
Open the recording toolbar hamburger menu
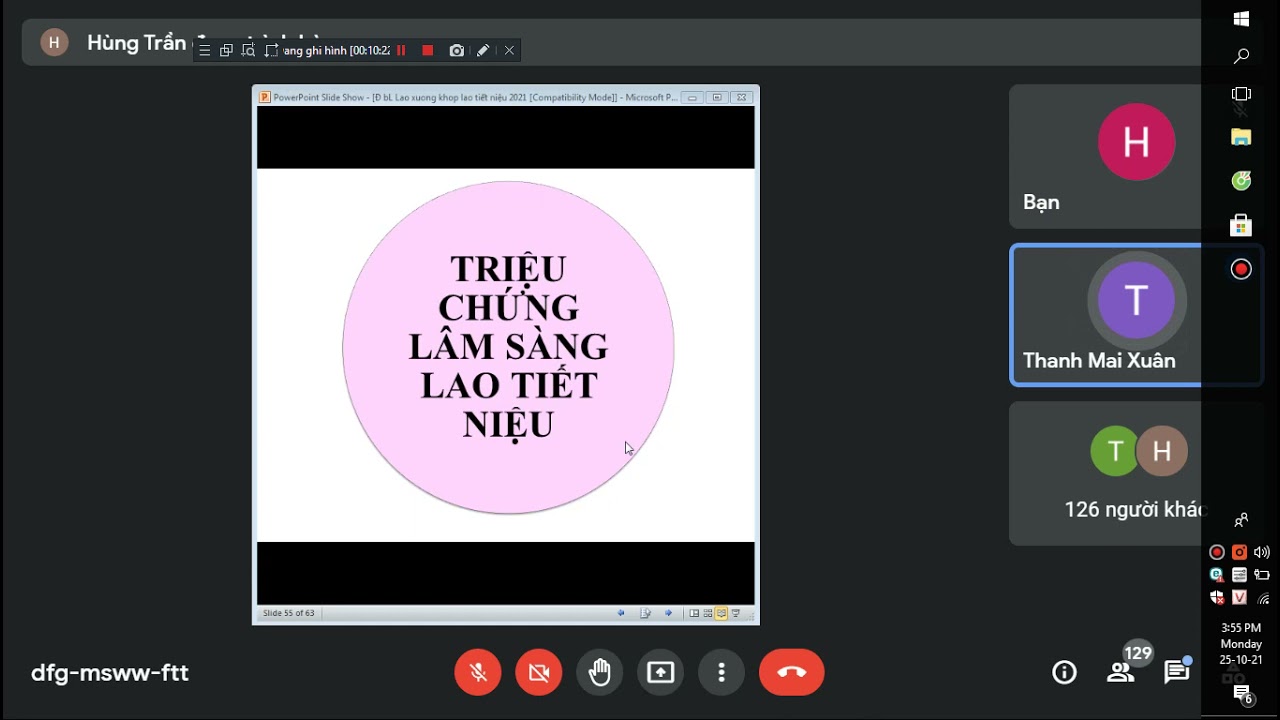[205, 50]
